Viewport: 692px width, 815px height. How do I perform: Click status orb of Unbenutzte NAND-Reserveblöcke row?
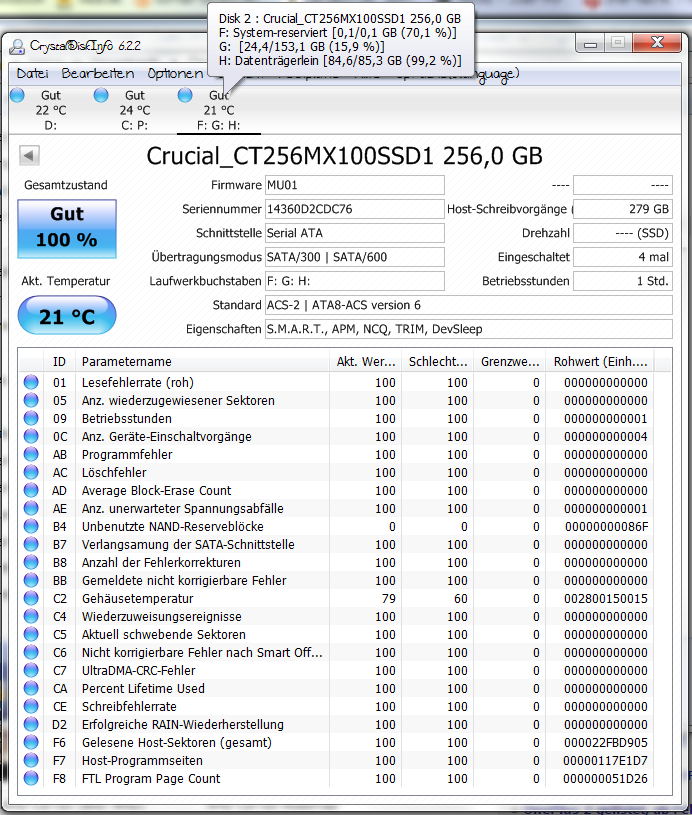tap(31, 527)
